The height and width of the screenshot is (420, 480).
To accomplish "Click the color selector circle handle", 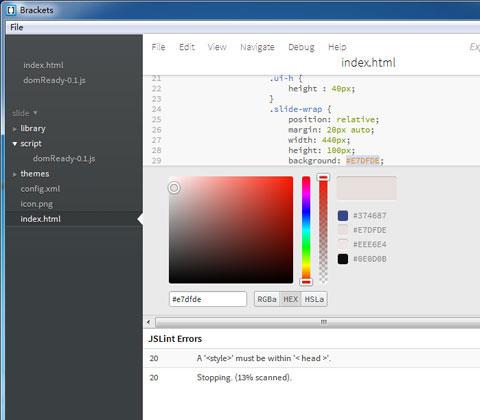I will pyautogui.click(x=174, y=188).
